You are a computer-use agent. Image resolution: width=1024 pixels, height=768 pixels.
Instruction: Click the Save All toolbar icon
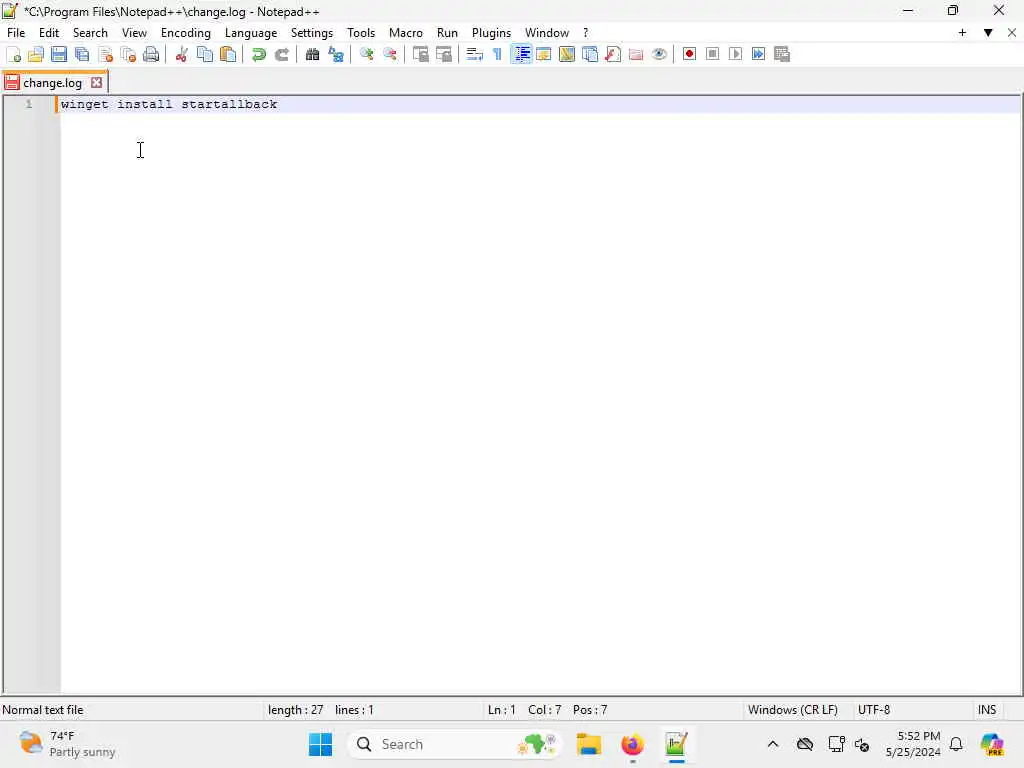[82, 54]
